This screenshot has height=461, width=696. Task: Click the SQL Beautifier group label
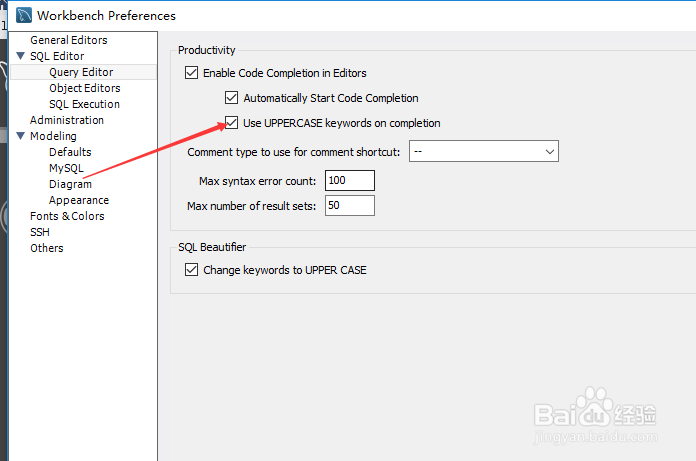click(212, 247)
